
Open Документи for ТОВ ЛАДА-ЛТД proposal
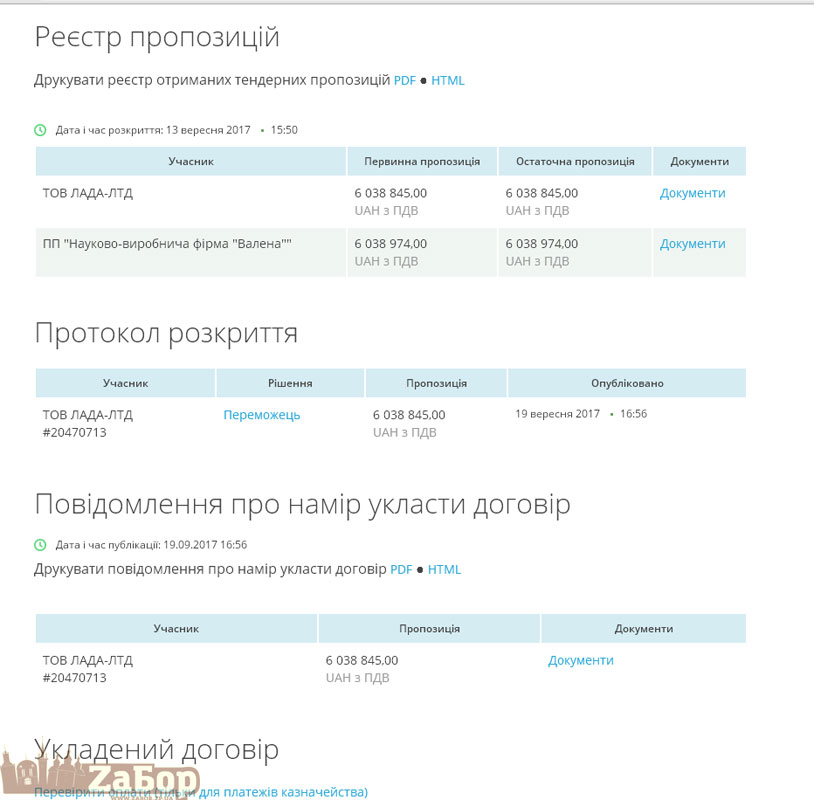(693, 193)
